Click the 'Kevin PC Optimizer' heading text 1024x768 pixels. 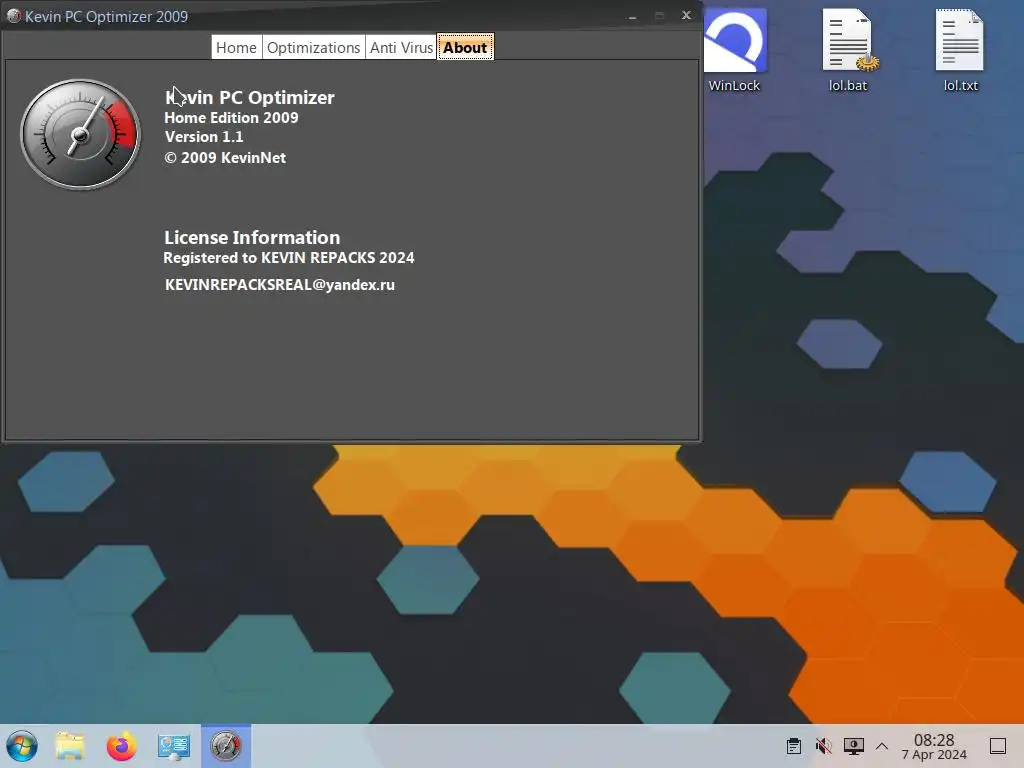(x=249, y=97)
